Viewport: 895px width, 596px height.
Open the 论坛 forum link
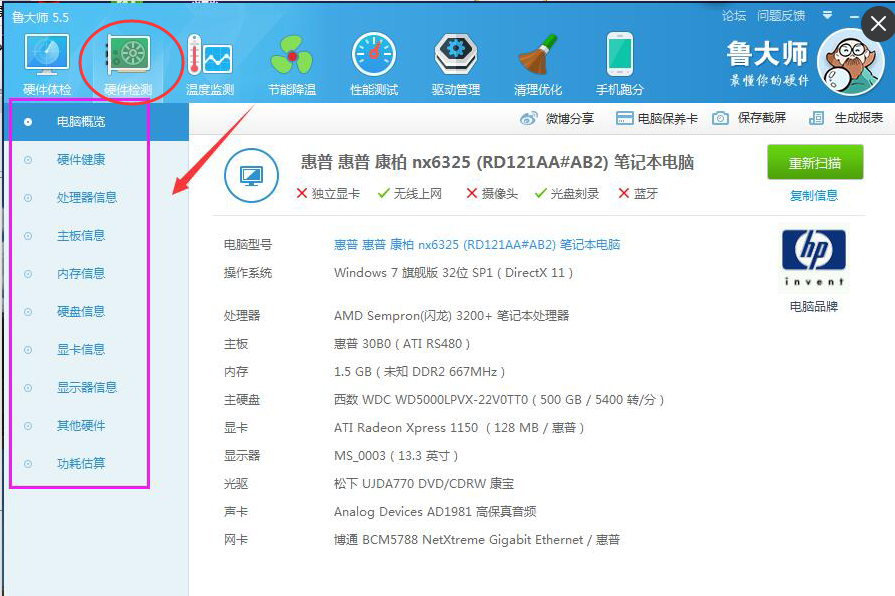[733, 16]
